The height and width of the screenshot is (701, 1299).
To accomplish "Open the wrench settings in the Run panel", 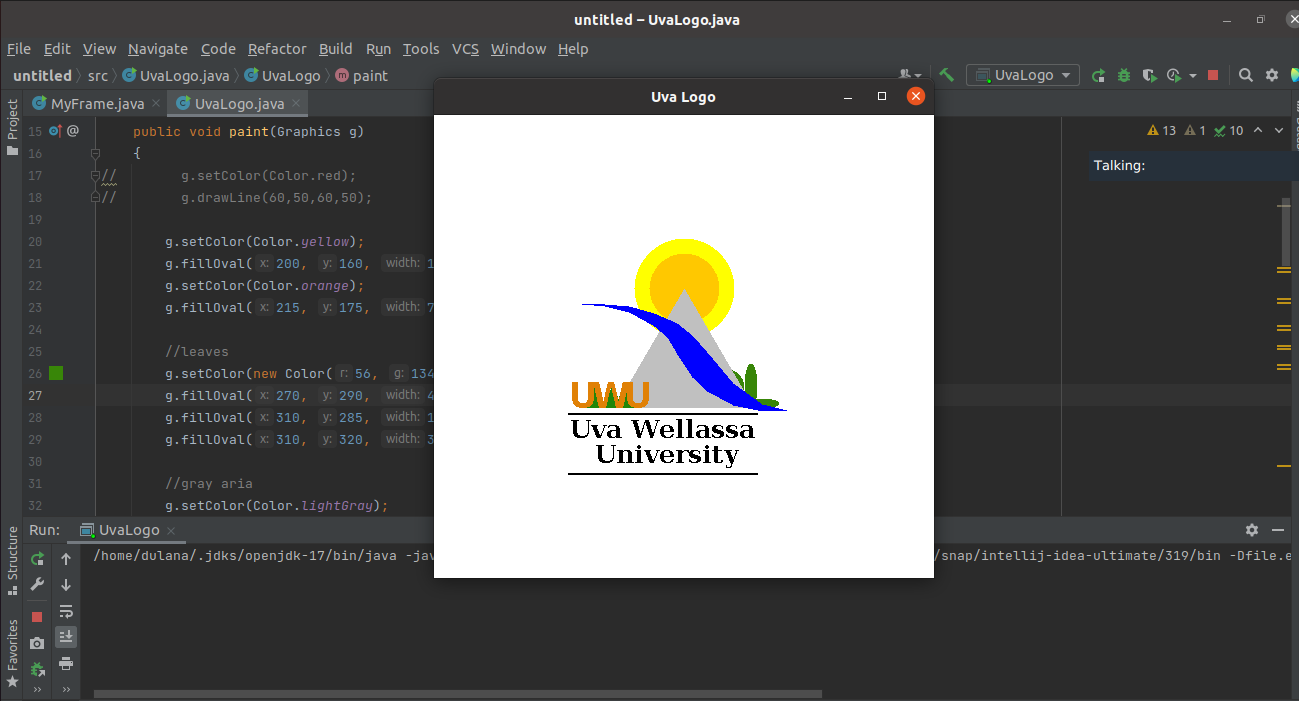I will click(x=37, y=585).
